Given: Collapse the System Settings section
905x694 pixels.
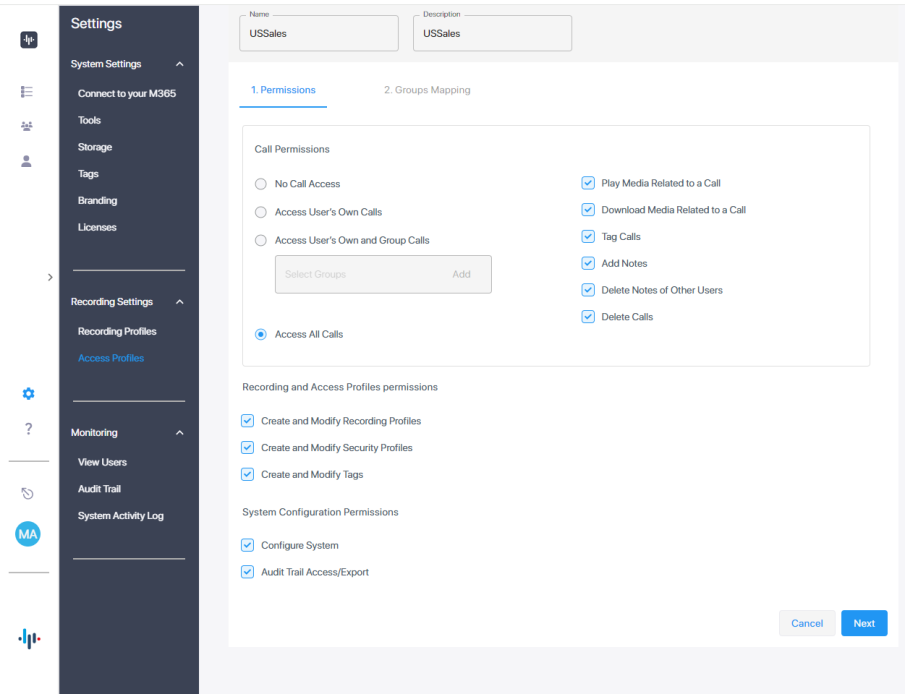Looking at the screenshot, I should [180, 64].
